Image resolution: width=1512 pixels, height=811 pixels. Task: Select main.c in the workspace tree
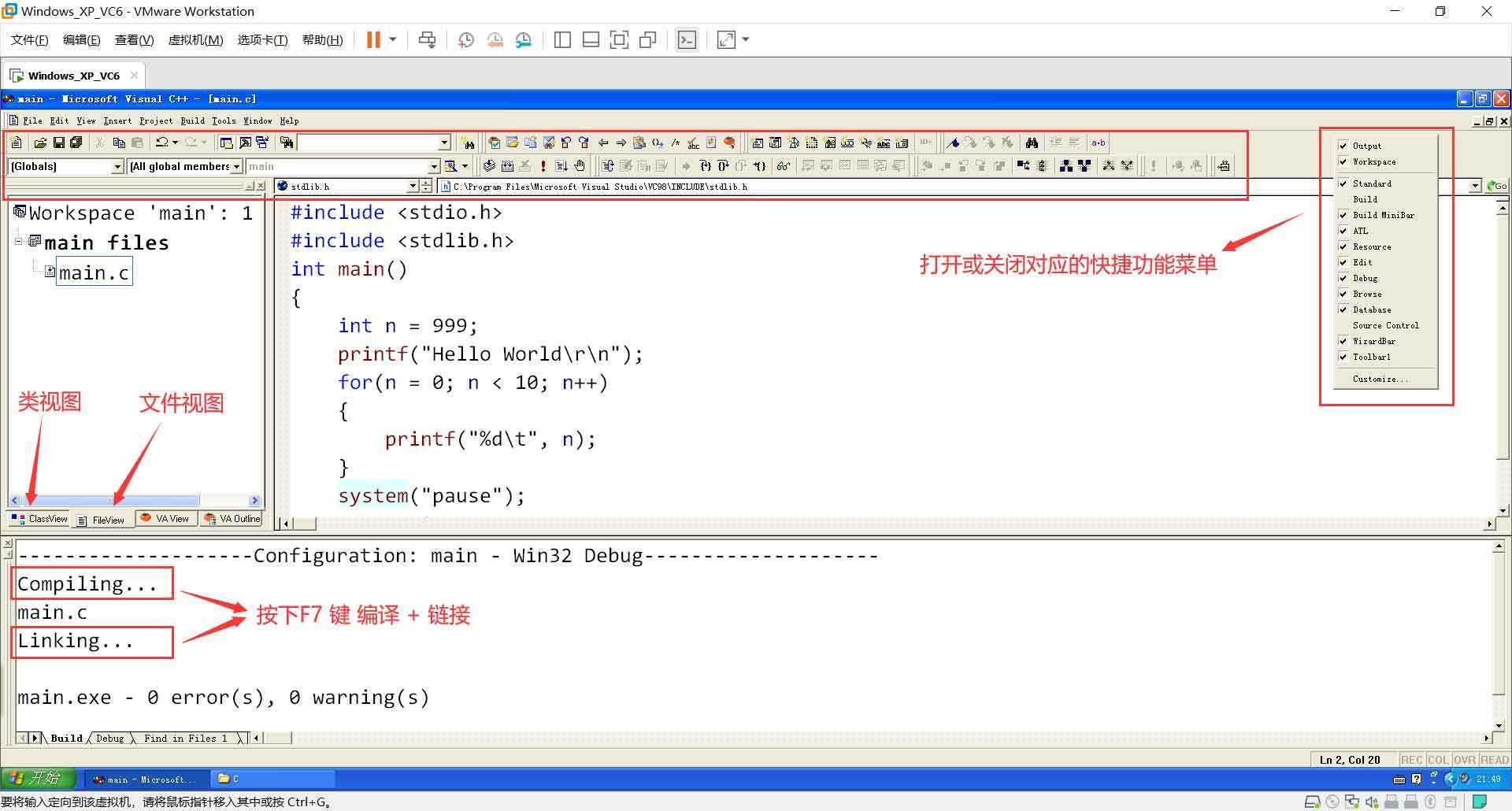click(x=94, y=272)
